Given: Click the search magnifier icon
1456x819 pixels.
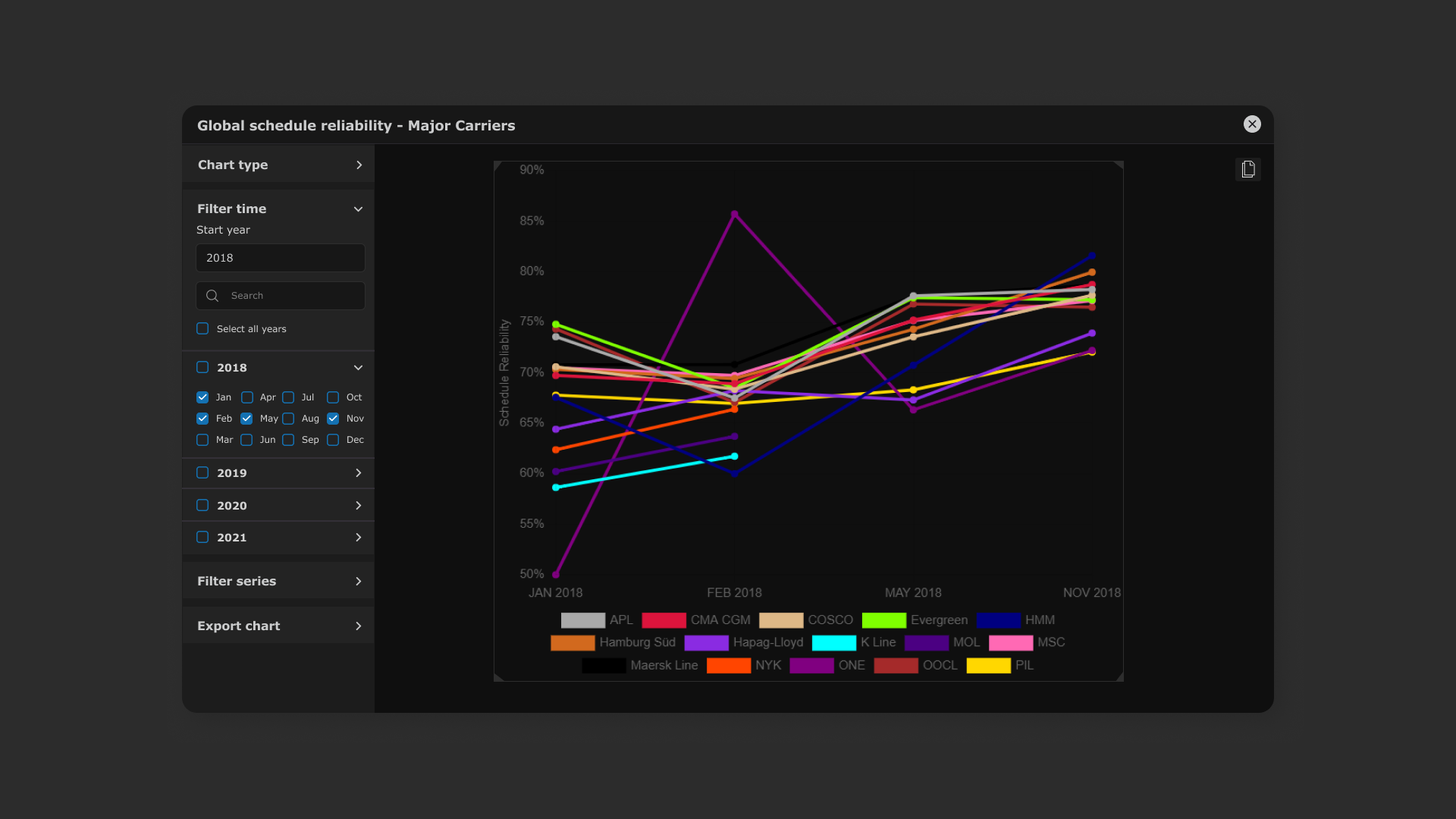Looking at the screenshot, I should tap(212, 296).
